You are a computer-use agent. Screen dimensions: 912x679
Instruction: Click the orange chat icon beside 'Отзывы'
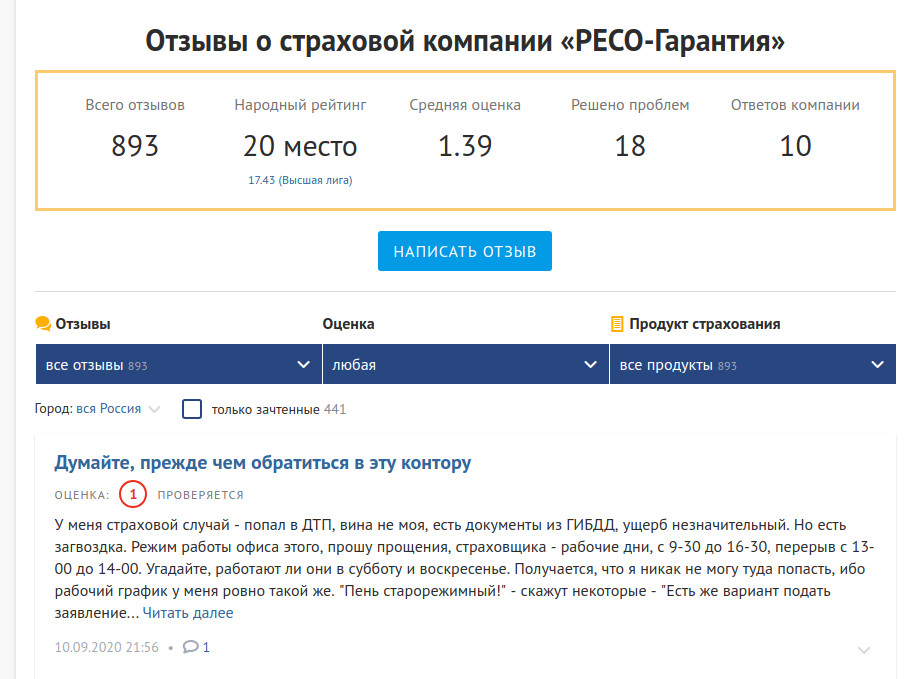coord(43,323)
